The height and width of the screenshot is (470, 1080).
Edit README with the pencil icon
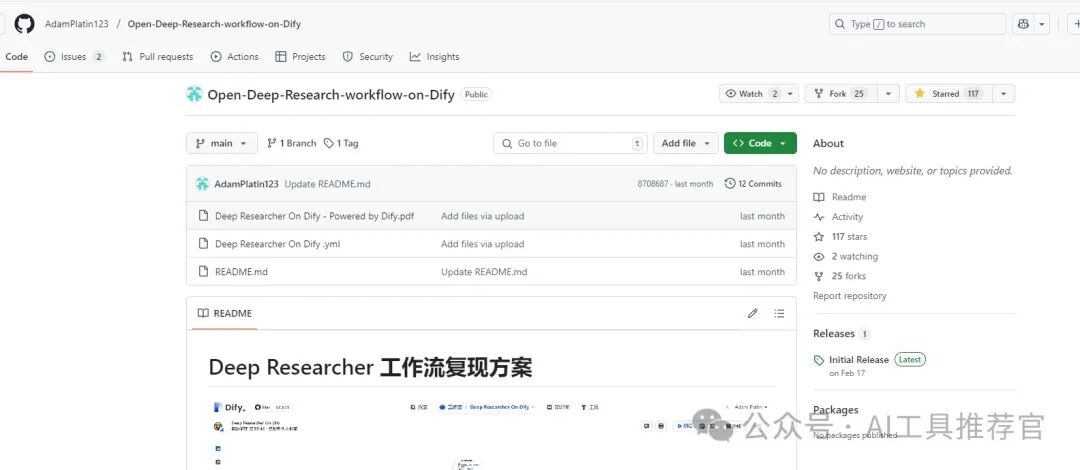pos(753,314)
